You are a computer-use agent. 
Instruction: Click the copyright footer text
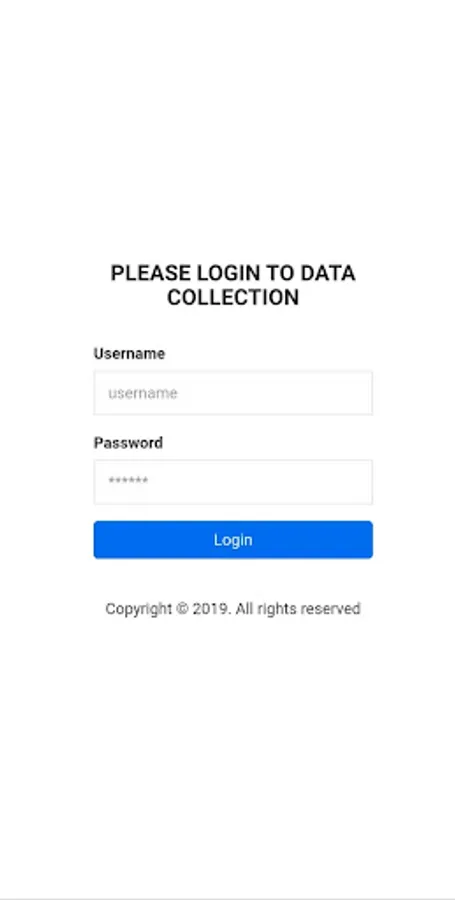coord(233,609)
